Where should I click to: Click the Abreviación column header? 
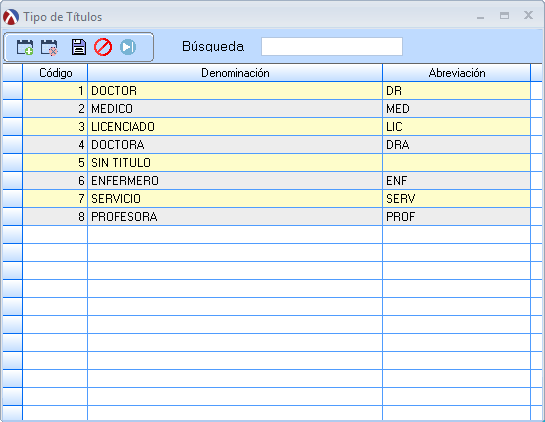point(457,73)
